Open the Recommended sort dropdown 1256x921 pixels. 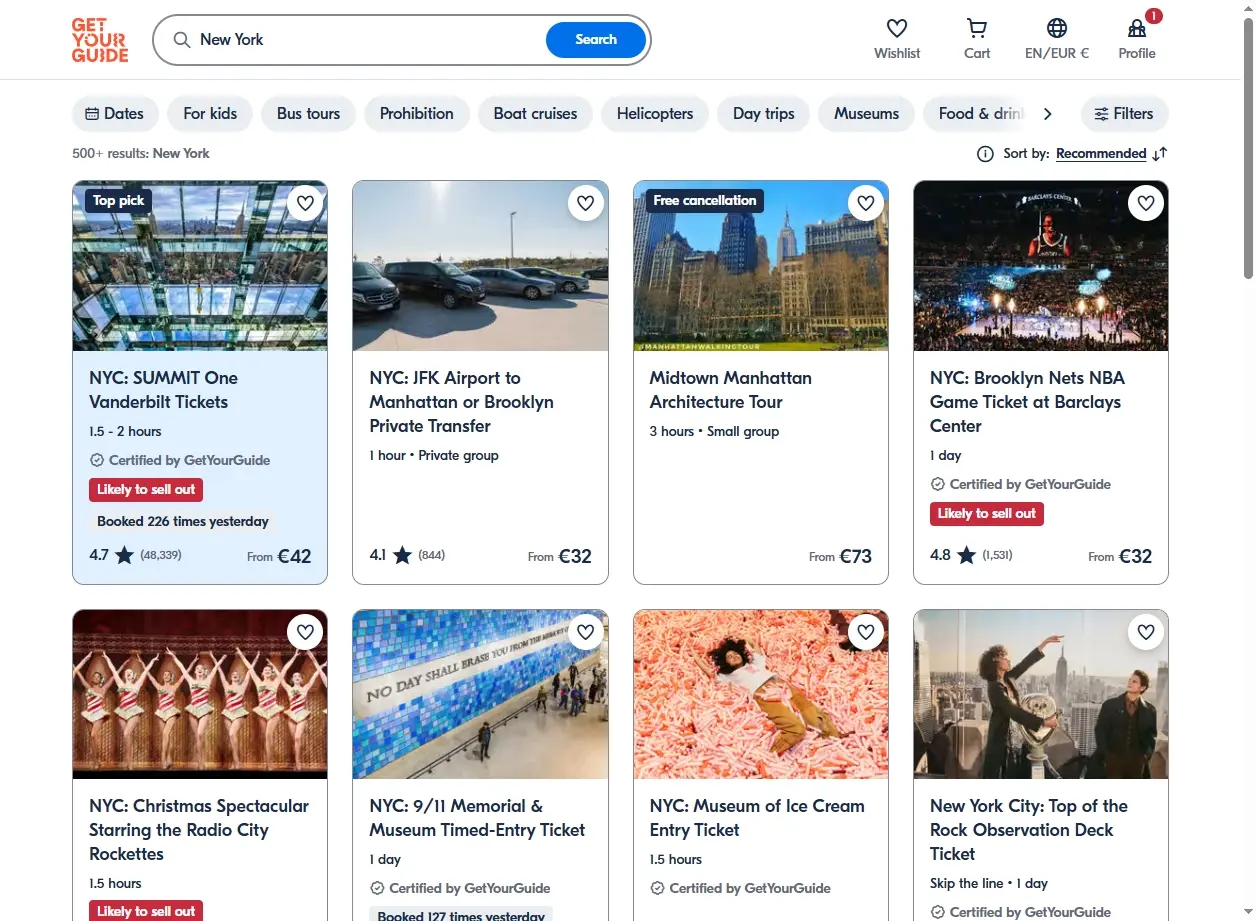(1101, 154)
